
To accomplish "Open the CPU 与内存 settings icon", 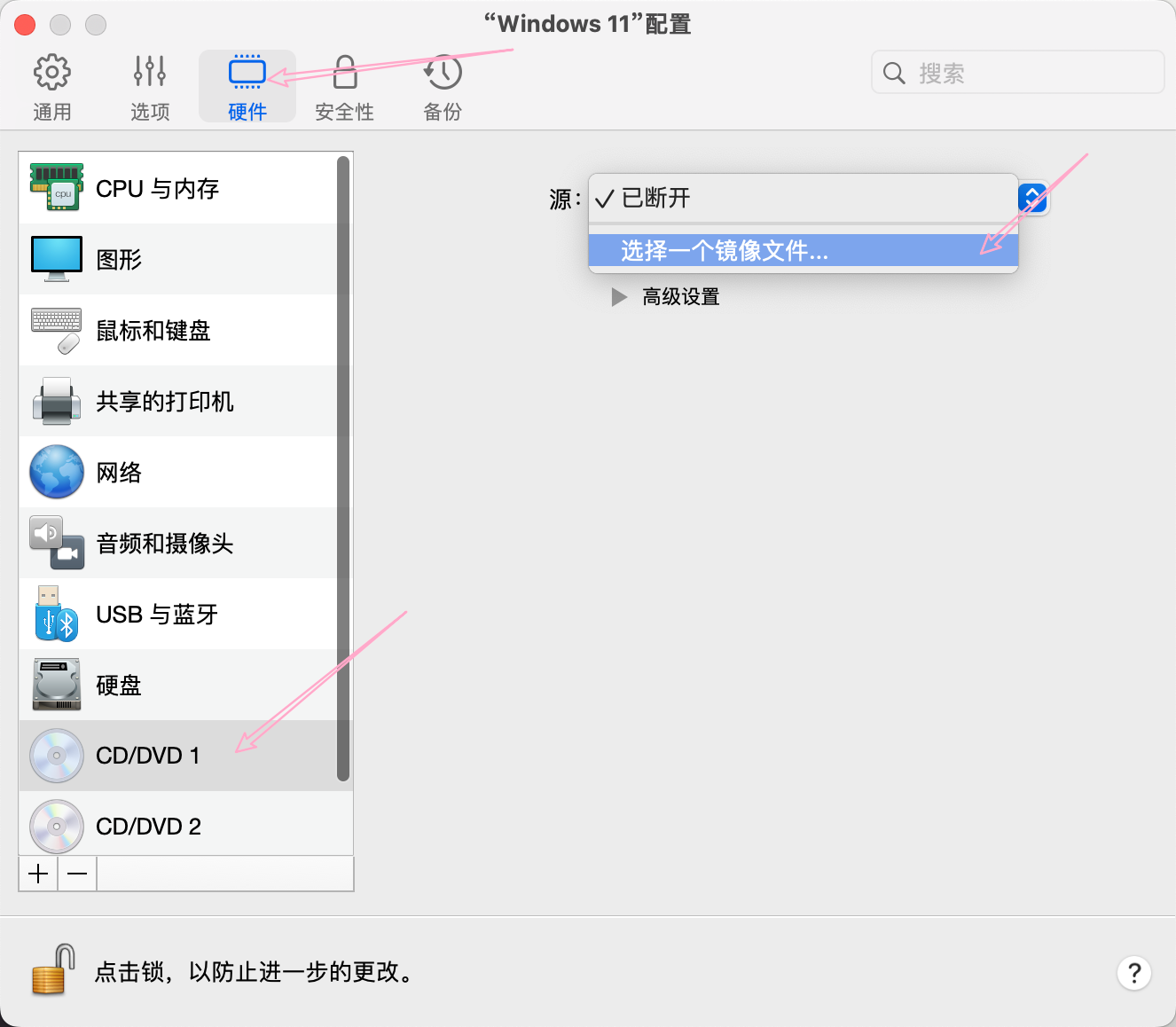I will (57, 188).
